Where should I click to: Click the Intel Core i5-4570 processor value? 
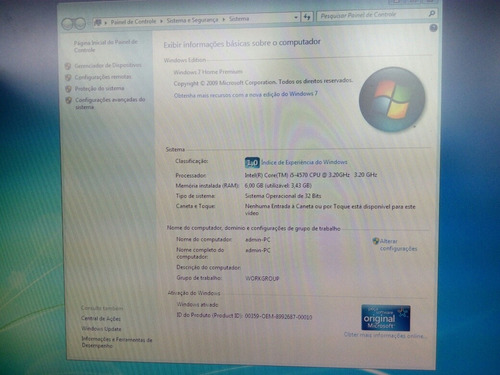[311, 175]
